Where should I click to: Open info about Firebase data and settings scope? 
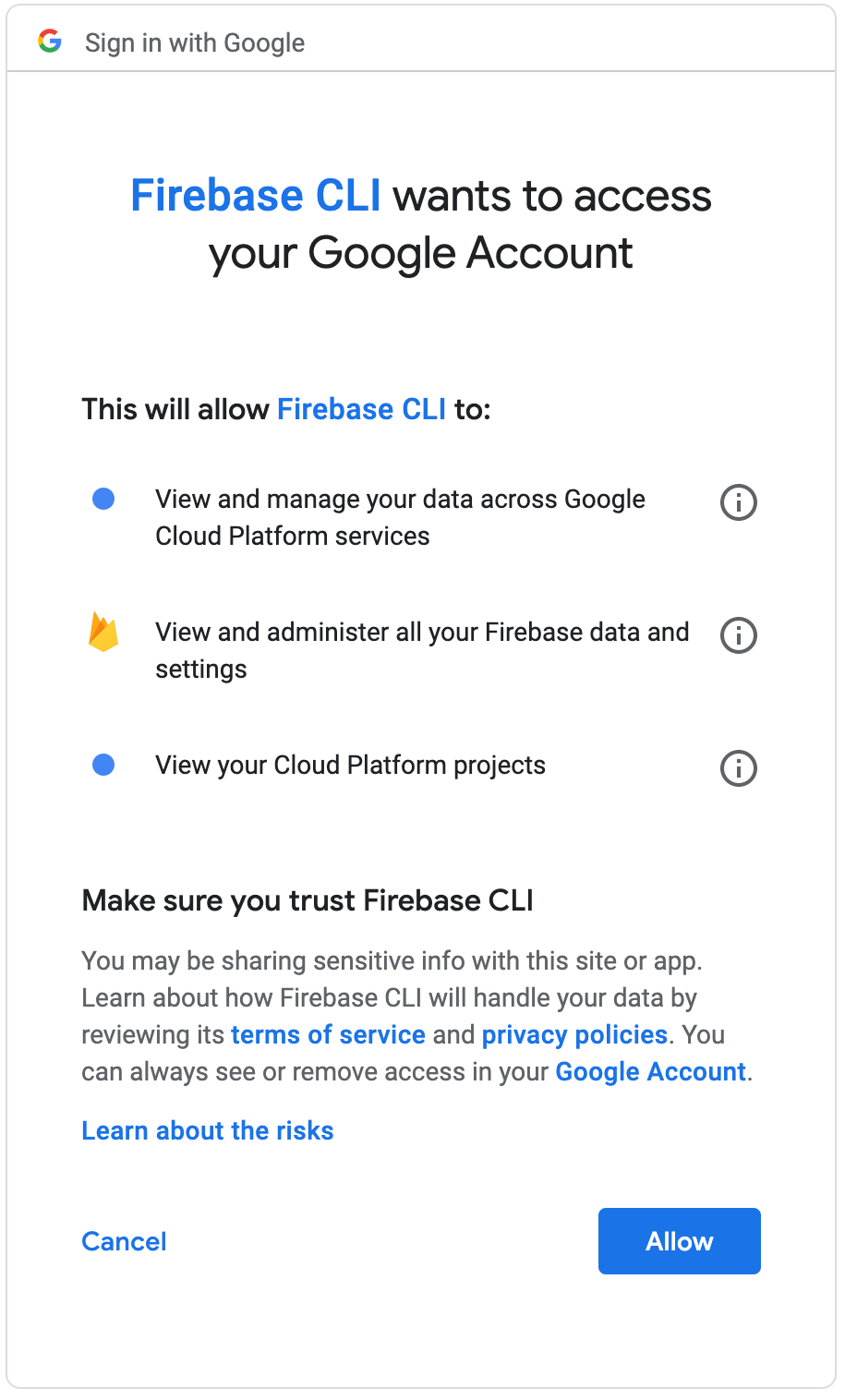point(738,635)
